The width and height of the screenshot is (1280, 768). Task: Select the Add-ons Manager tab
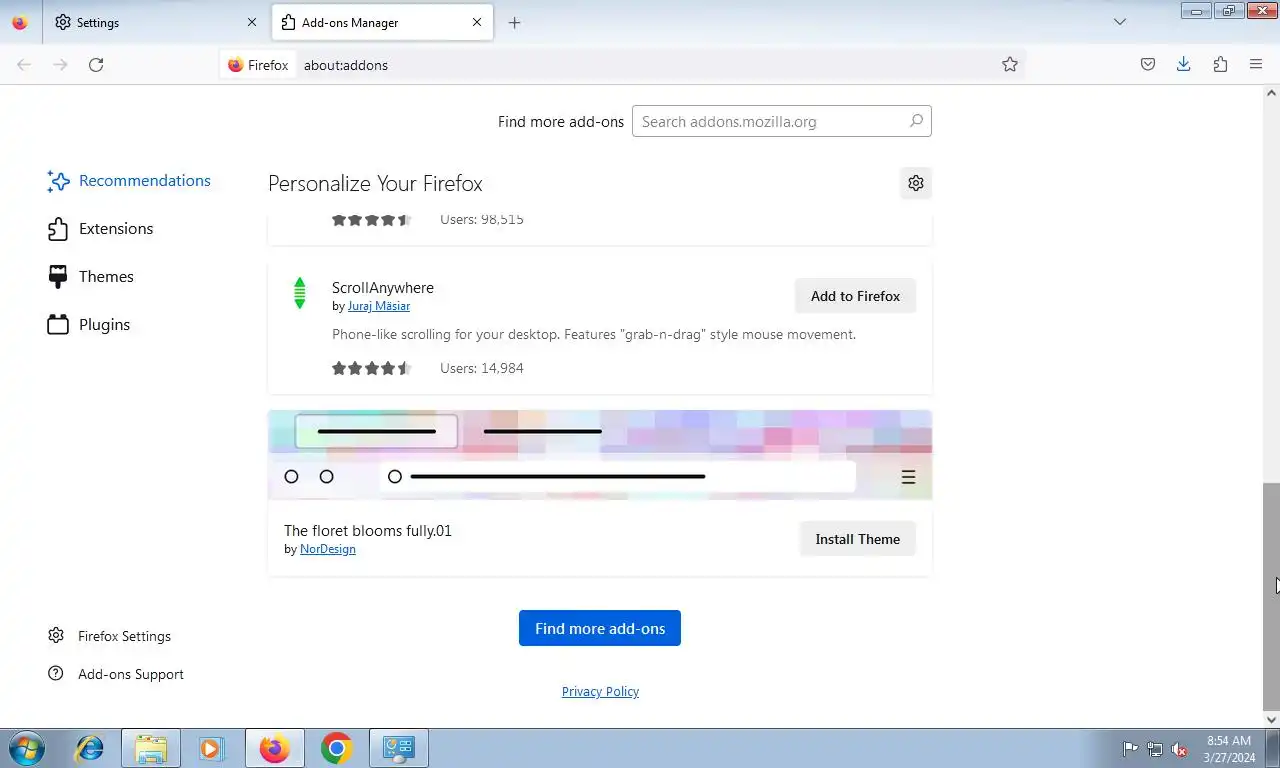pos(382,22)
